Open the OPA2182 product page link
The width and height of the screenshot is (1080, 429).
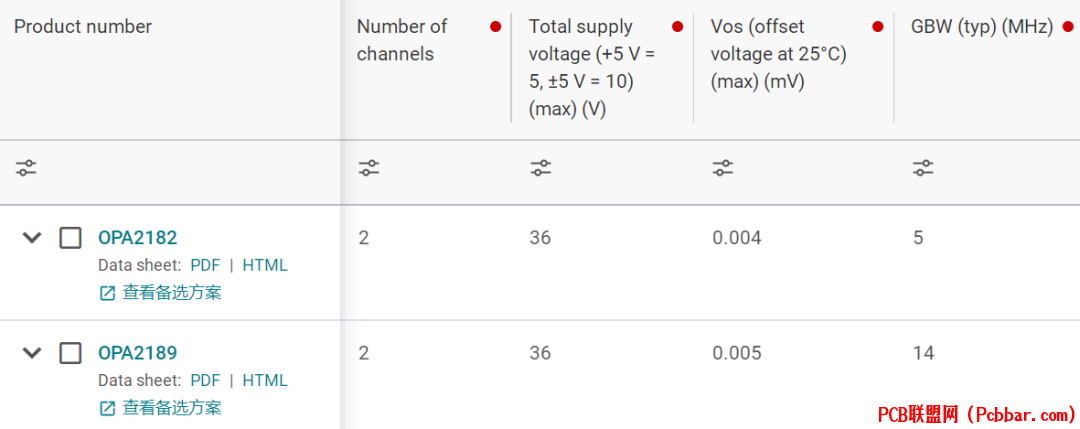click(x=137, y=238)
